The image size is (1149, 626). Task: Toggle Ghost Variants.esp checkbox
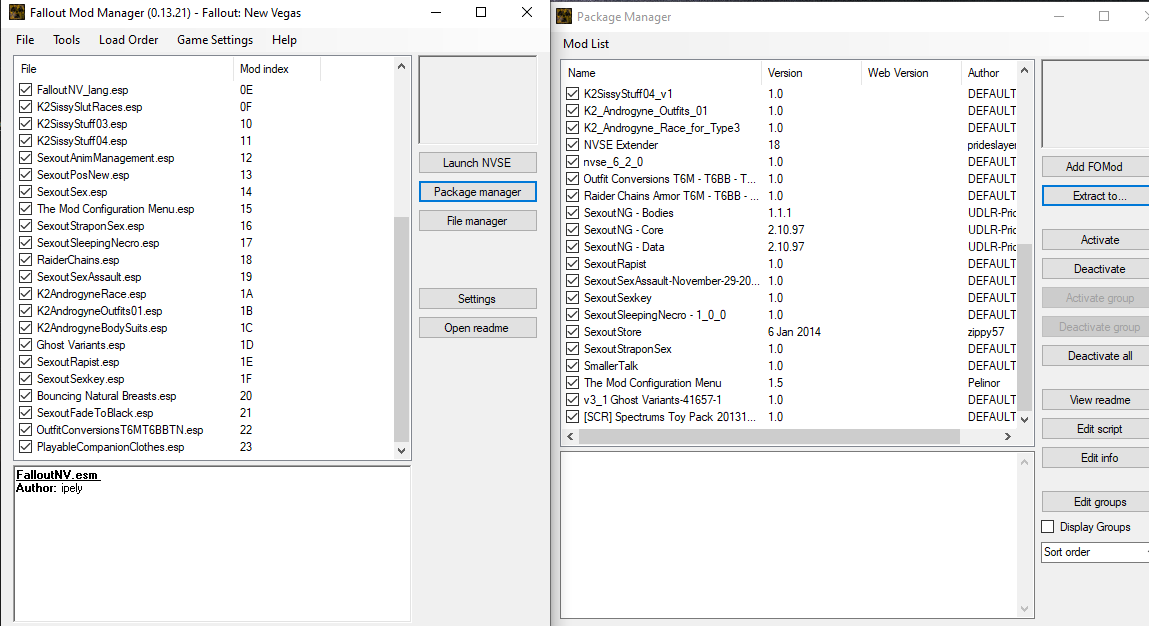coord(26,345)
